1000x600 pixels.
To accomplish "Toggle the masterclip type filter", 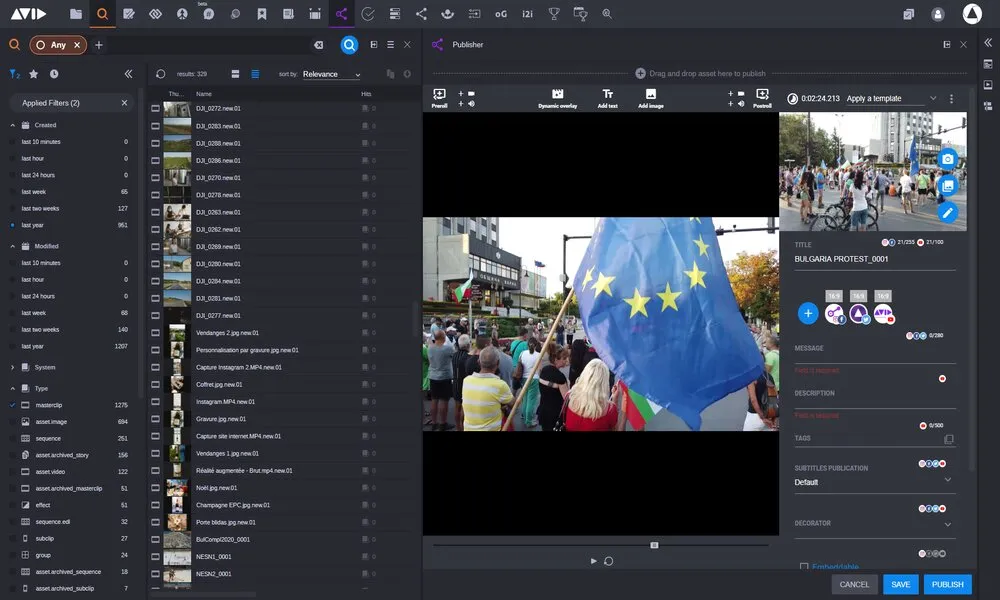I will click(x=14, y=405).
